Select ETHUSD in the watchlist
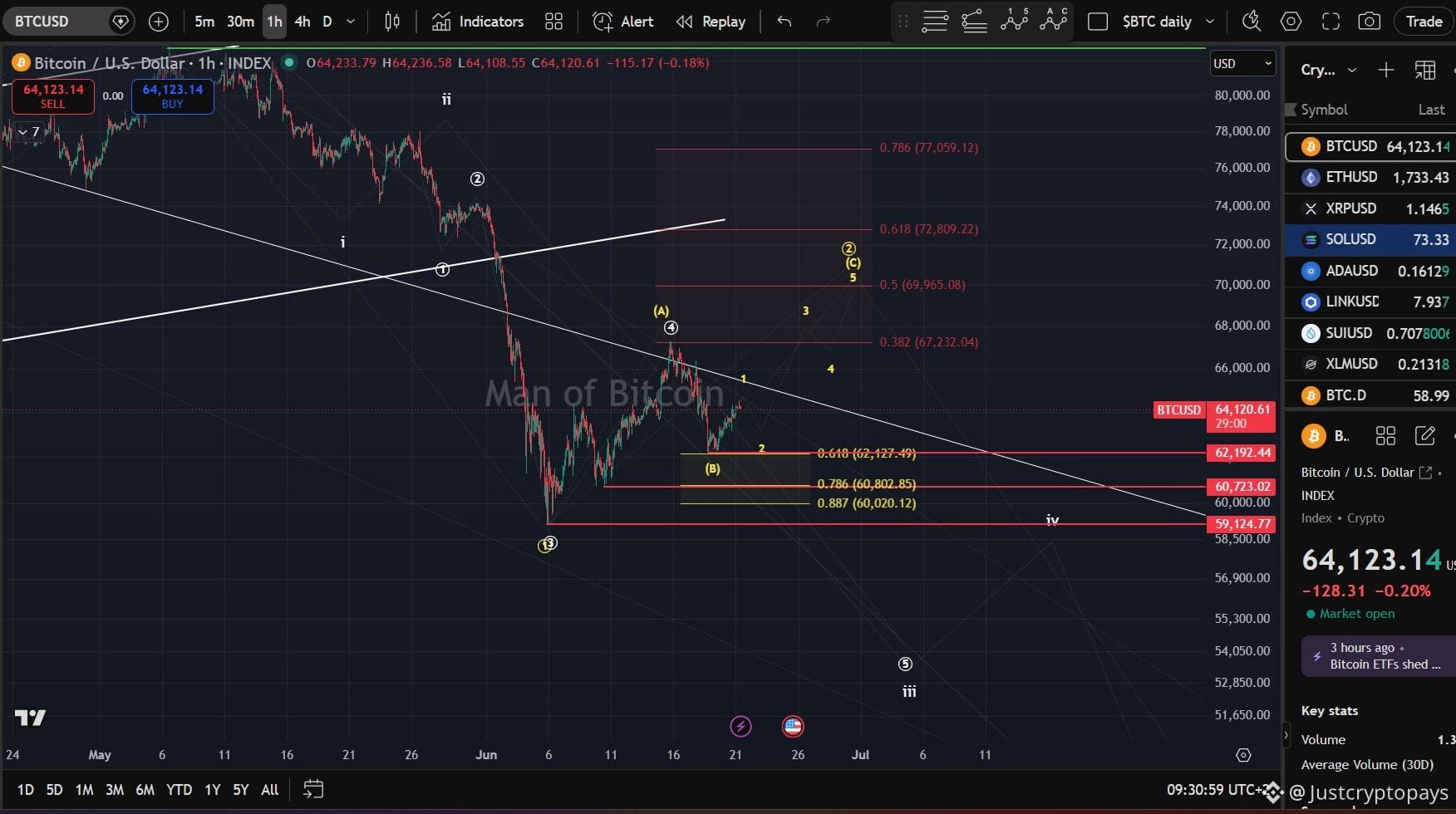 point(1370,177)
